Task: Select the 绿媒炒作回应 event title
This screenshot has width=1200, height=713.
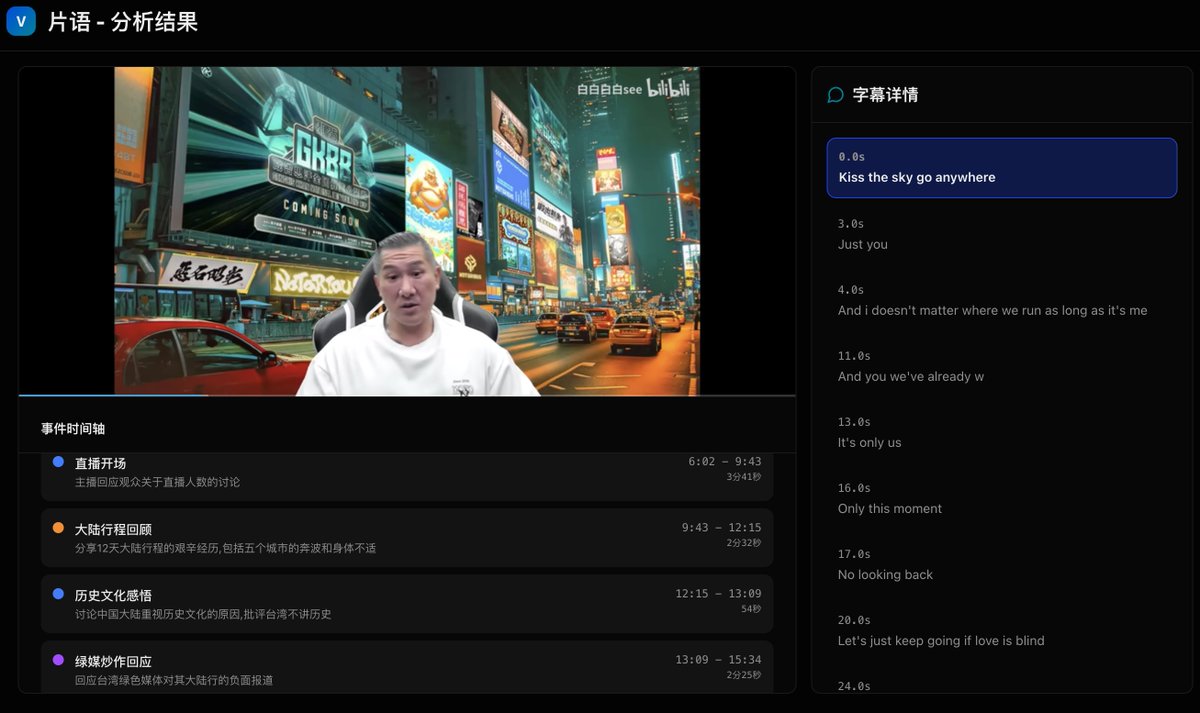Action: click(x=113, y=661)
